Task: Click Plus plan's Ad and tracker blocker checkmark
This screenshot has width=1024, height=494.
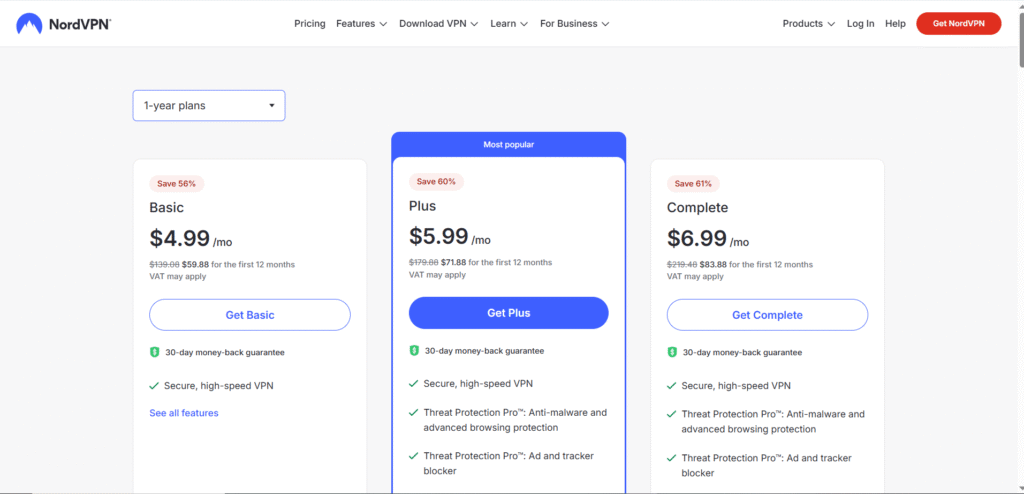Action: coord(413,456)
